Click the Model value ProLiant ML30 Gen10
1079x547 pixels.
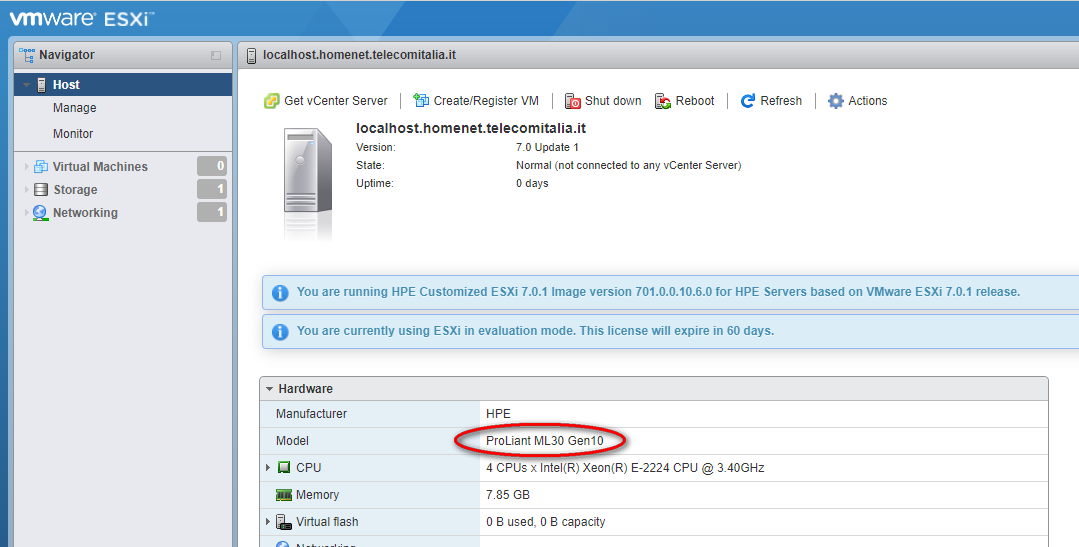[x=544, y=440]
